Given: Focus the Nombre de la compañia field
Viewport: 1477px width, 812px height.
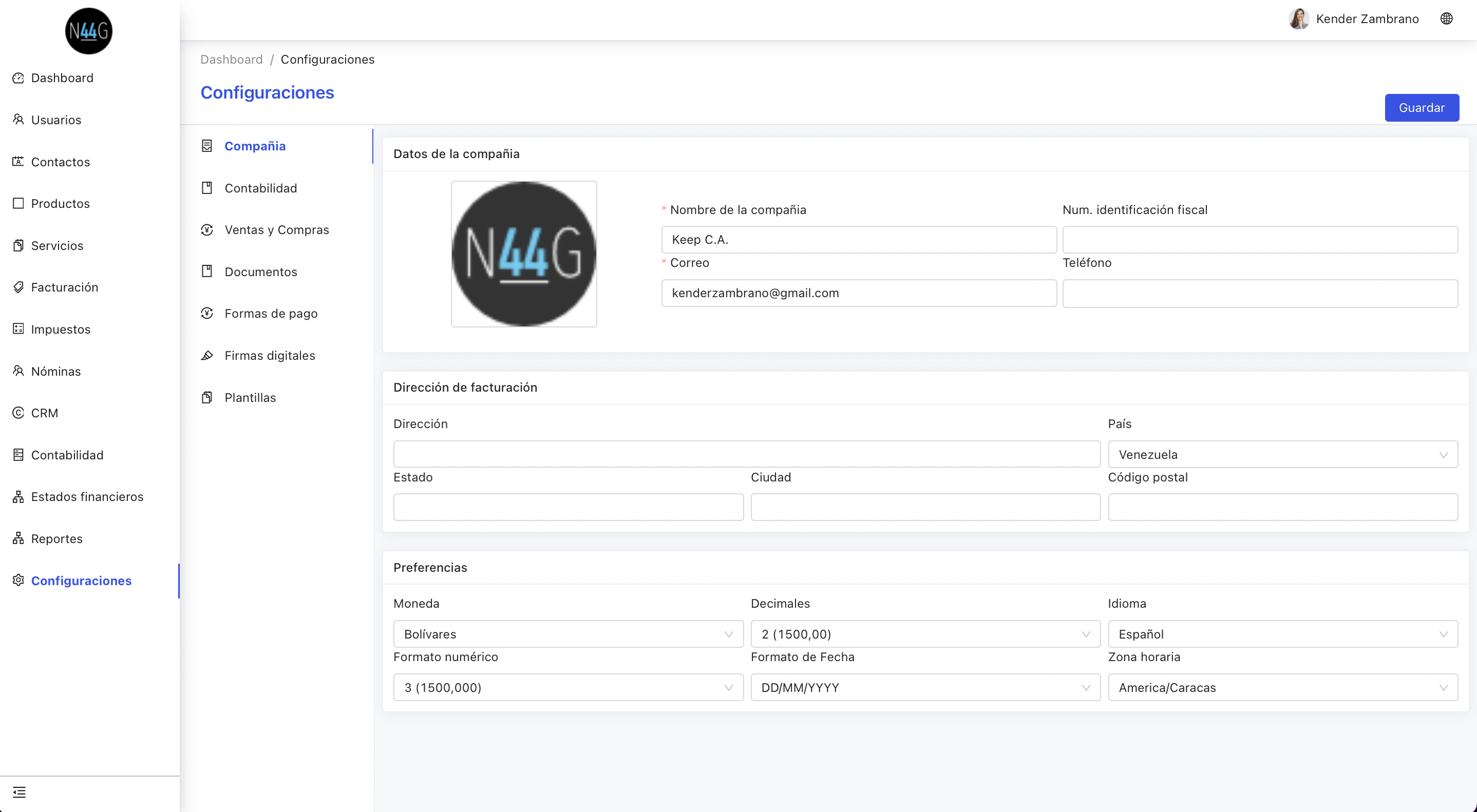Looking at the screenshot, I should point(859,240).
